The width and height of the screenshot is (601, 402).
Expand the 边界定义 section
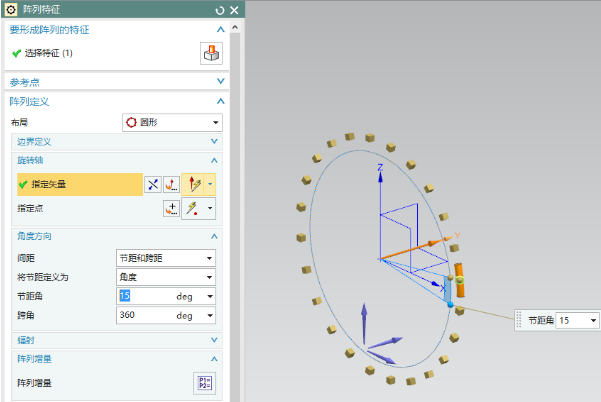pyautogui.click(x=214, y=141)
